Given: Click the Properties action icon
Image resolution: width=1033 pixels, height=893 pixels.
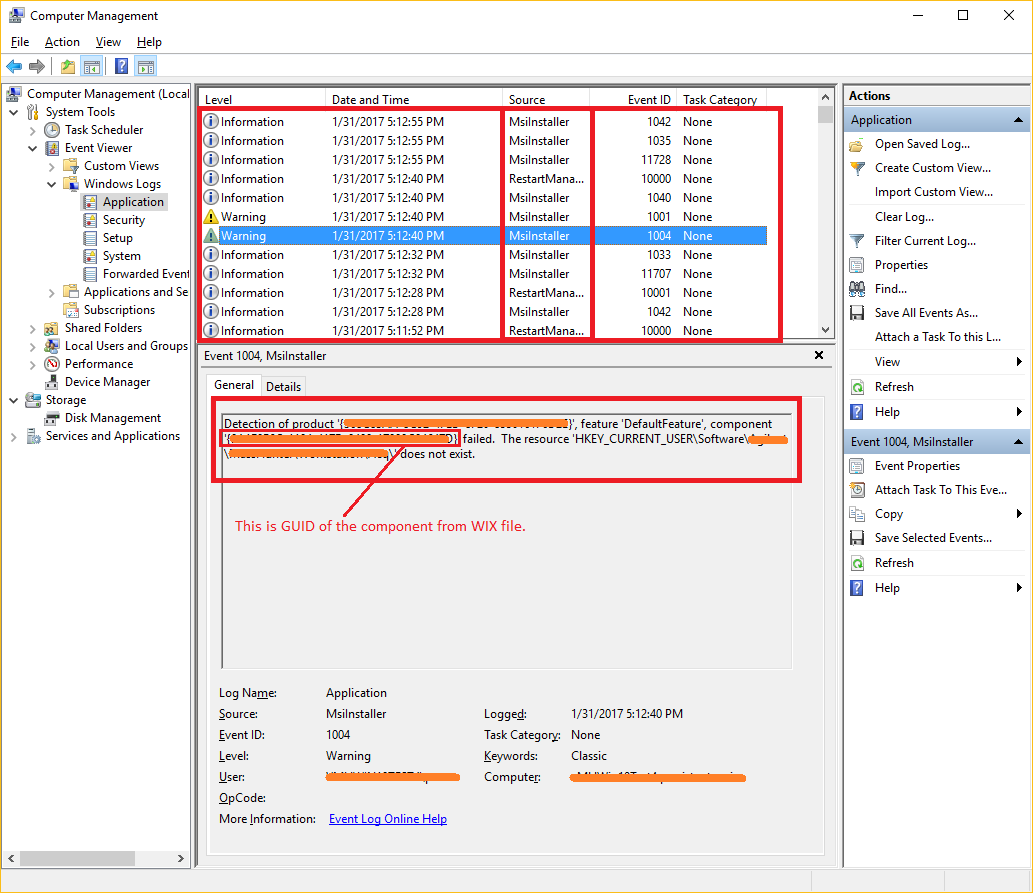Looking at the screenshot, I should click(x=856, y=265).
